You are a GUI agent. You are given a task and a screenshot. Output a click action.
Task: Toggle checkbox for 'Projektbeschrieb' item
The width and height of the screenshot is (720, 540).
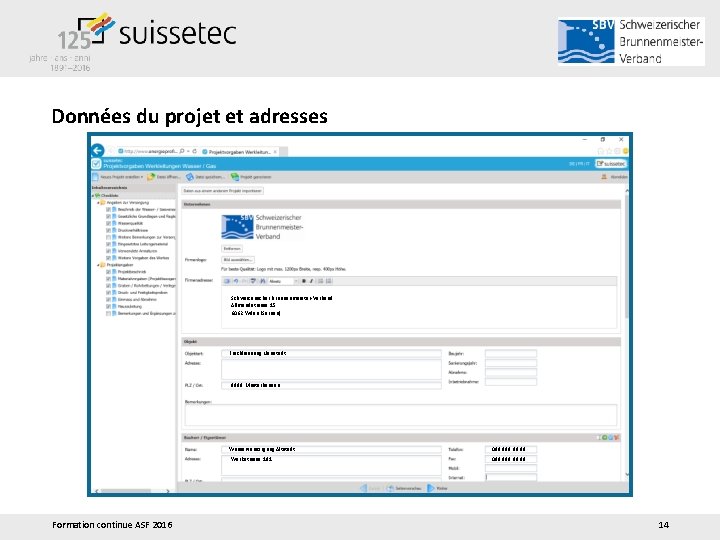click(x=108, y=272)
